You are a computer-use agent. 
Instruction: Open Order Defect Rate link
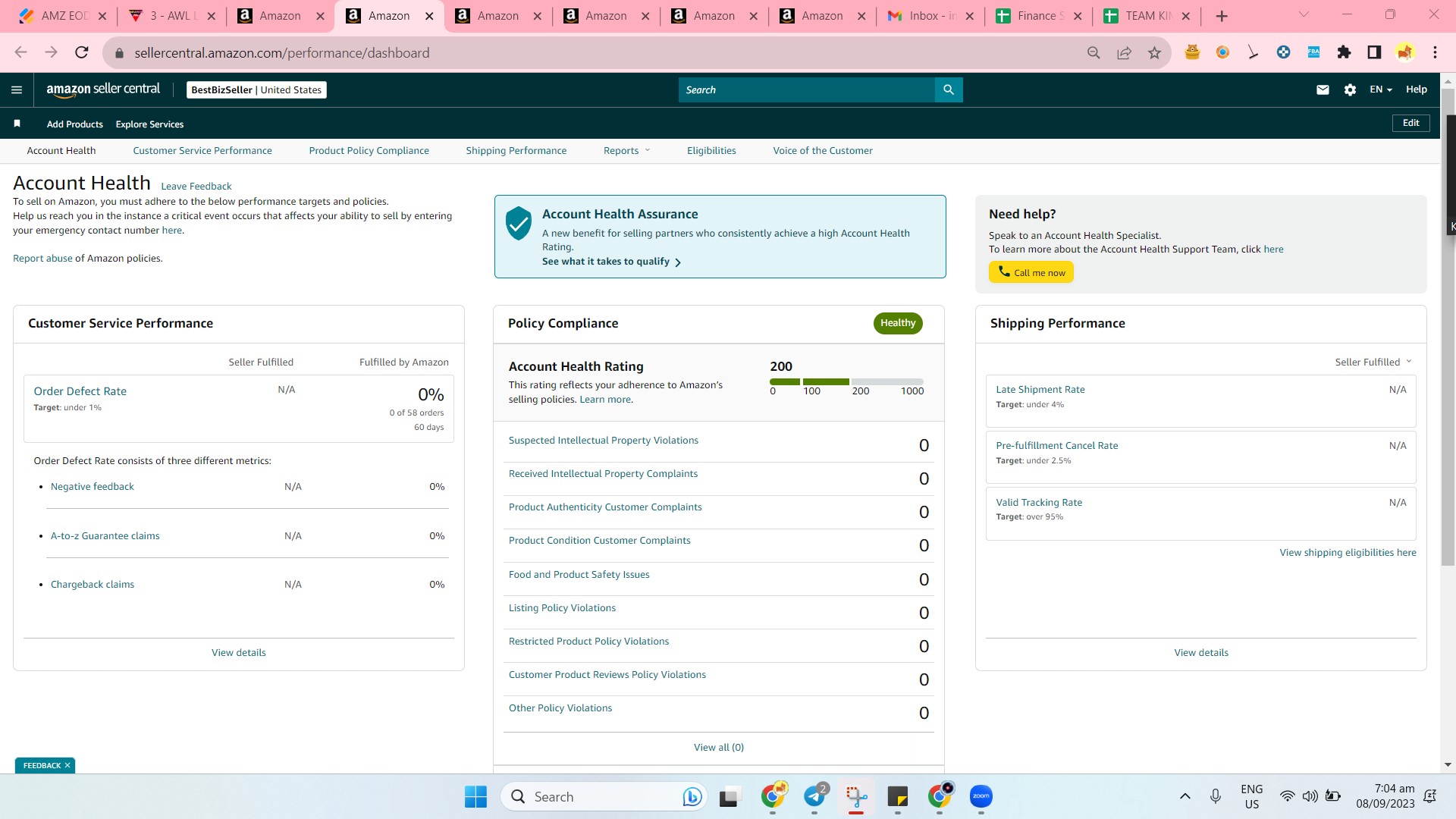coord(80,391)
